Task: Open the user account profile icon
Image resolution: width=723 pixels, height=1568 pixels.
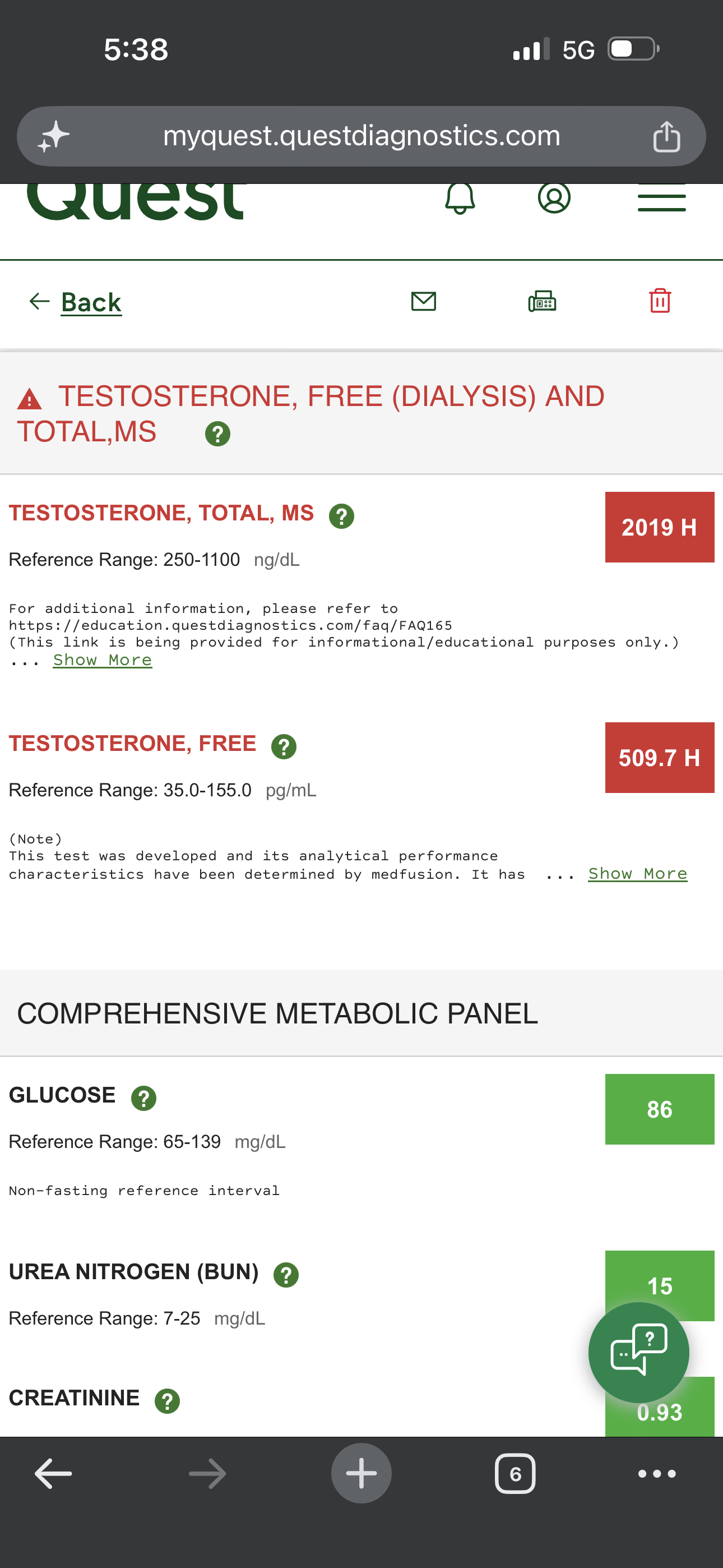Action: (554, 198)
